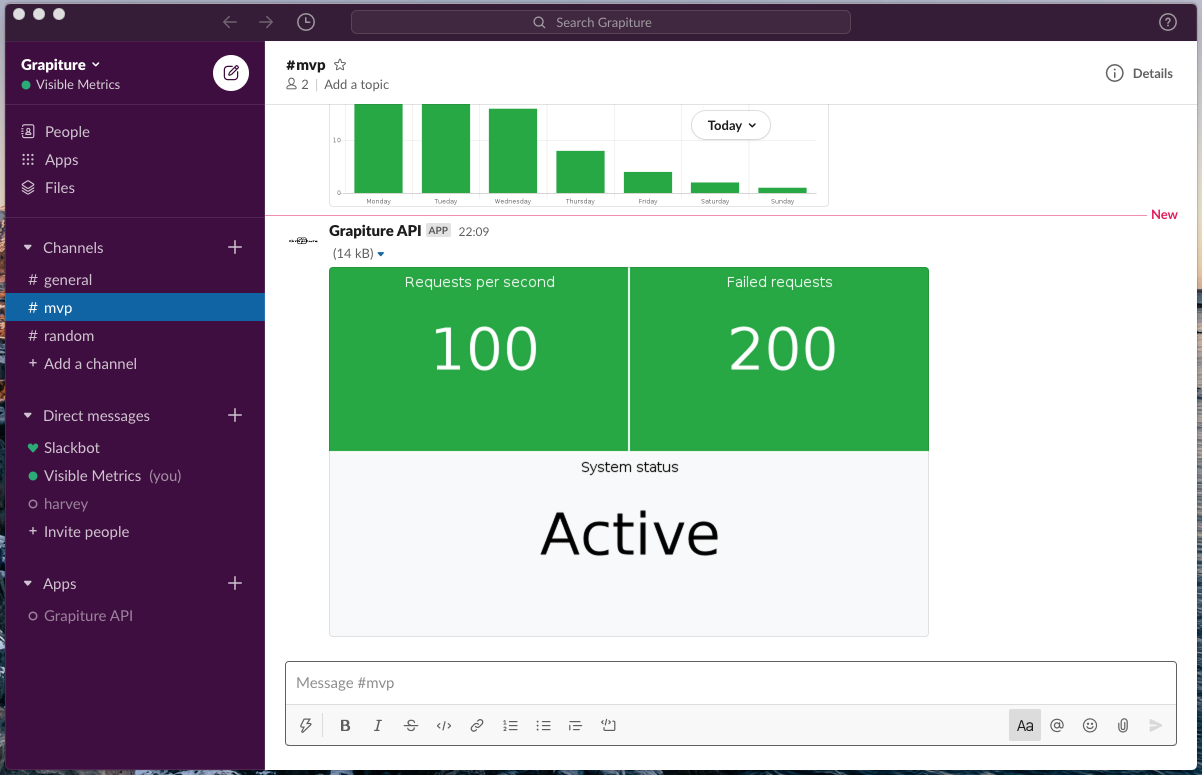View the member count of #mvp
The image size is (1202, 775).
click(297, 85)
